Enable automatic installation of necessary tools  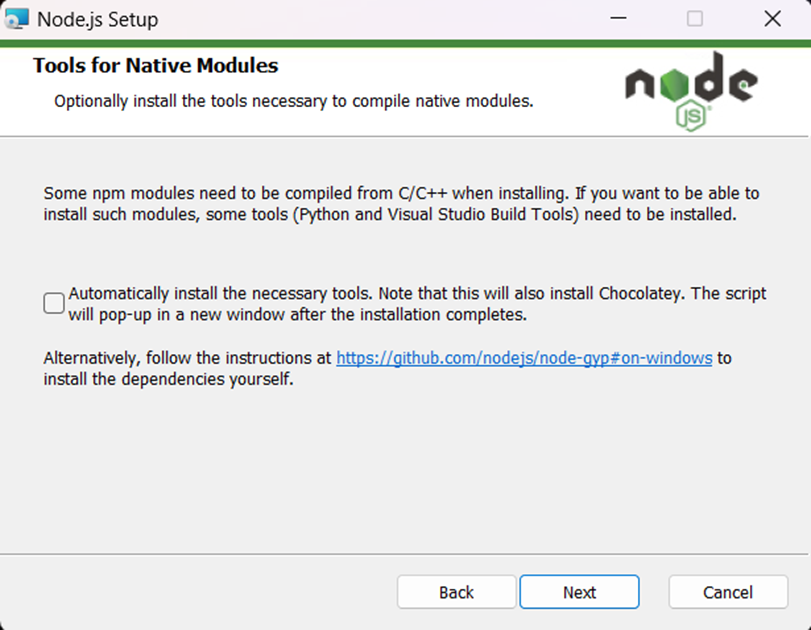click(54, 303)
